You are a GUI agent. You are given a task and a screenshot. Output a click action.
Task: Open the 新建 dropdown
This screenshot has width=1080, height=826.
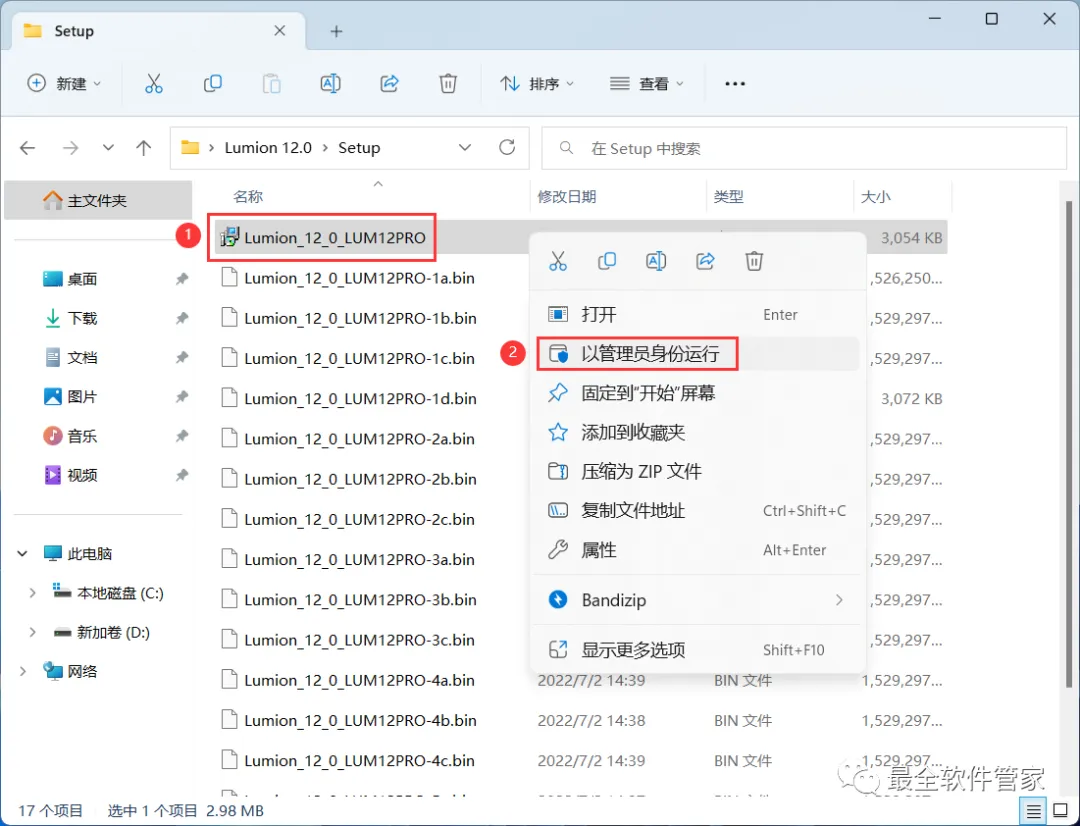click(x=64, y=83)
